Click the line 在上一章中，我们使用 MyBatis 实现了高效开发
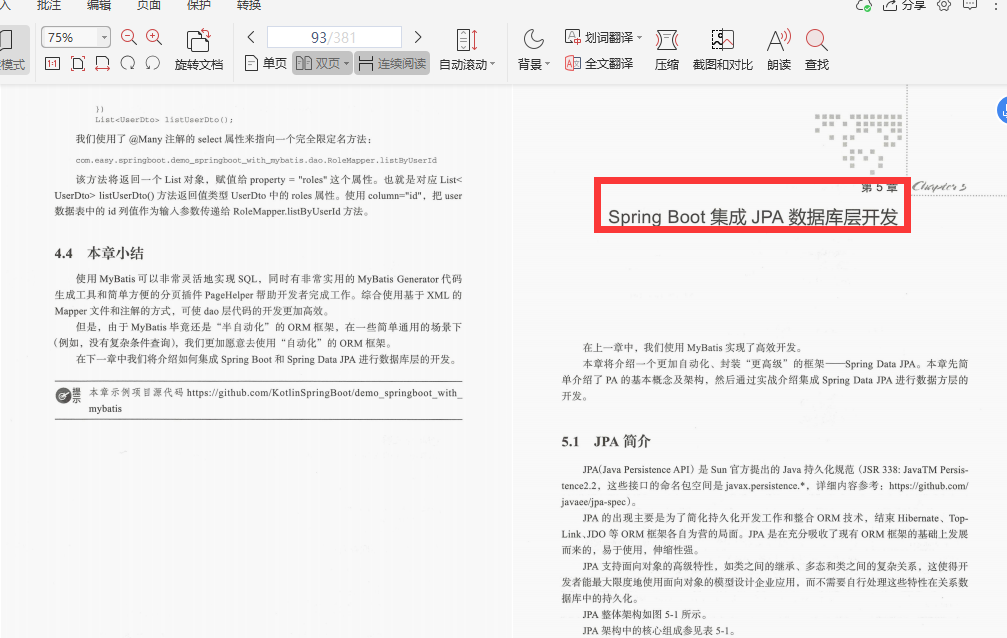 point(692,348)
